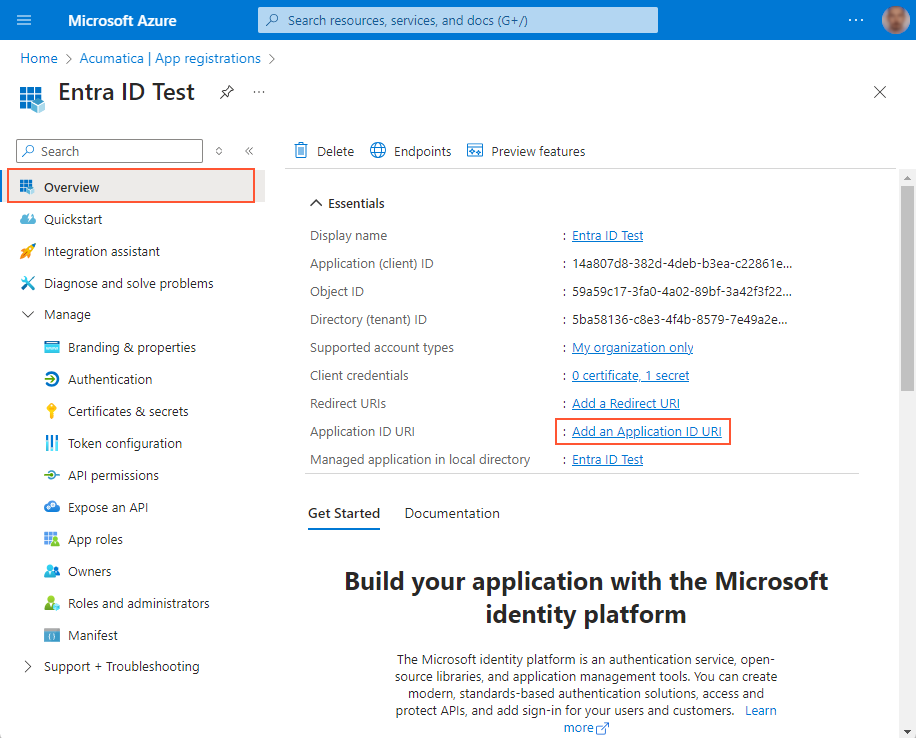
Task: Open the user account avatar
Action: pos(895,20)
